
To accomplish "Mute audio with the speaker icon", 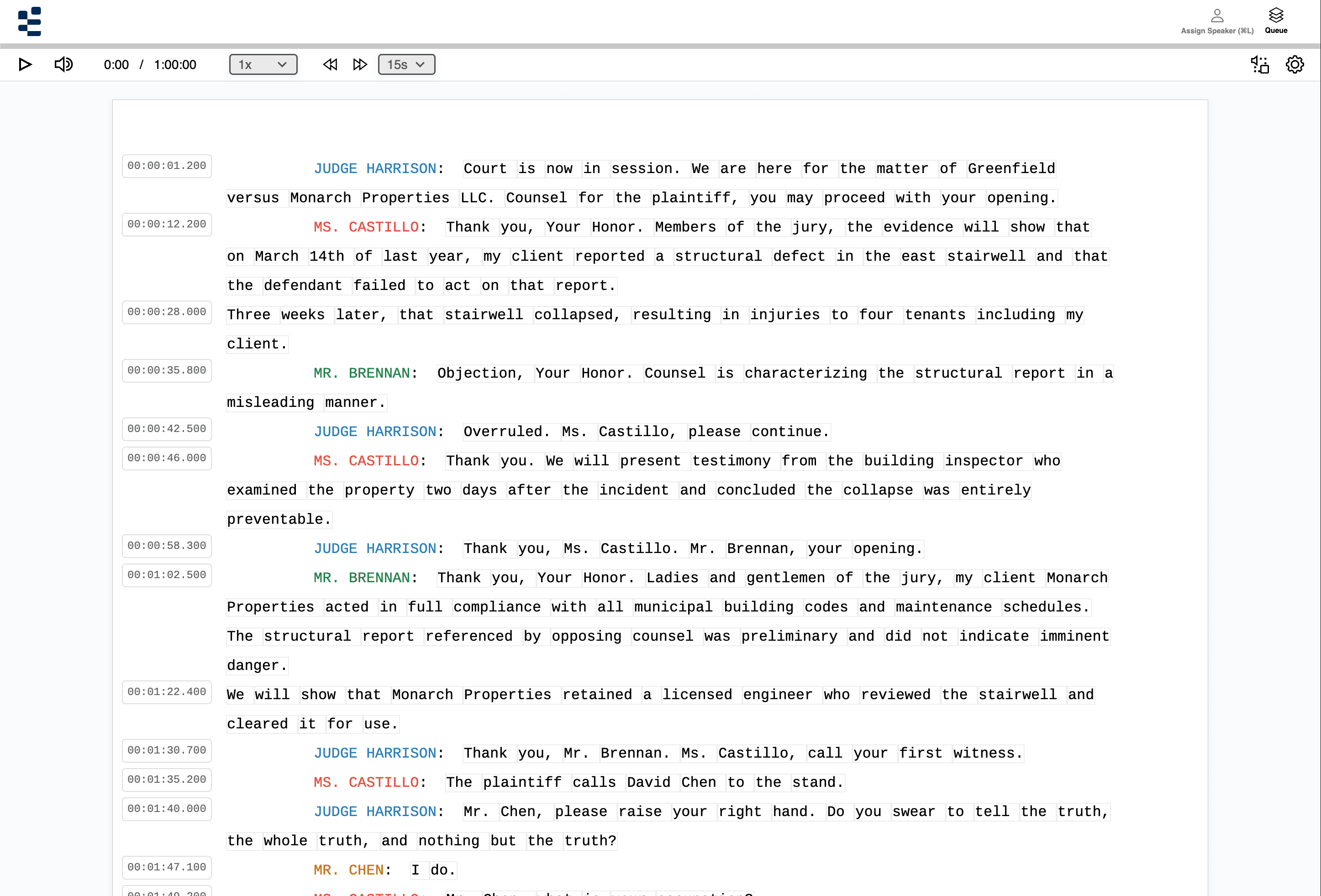I will 63,65.
